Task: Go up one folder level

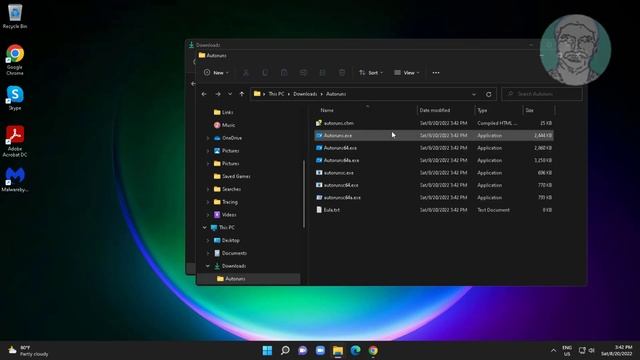Action: click(242, 94)
